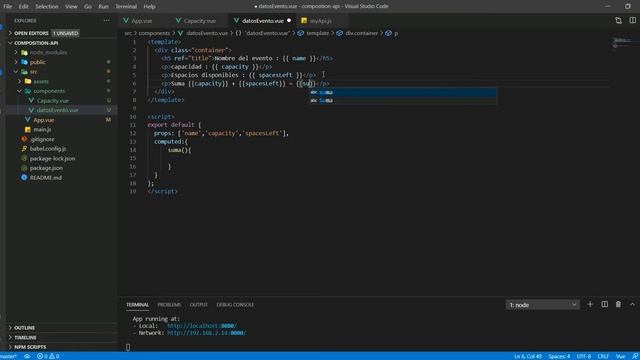The width and height of the screenshot is (640, 360).
Task: Click the errors and warnings status indicator
Action: (x=48, y=356)
